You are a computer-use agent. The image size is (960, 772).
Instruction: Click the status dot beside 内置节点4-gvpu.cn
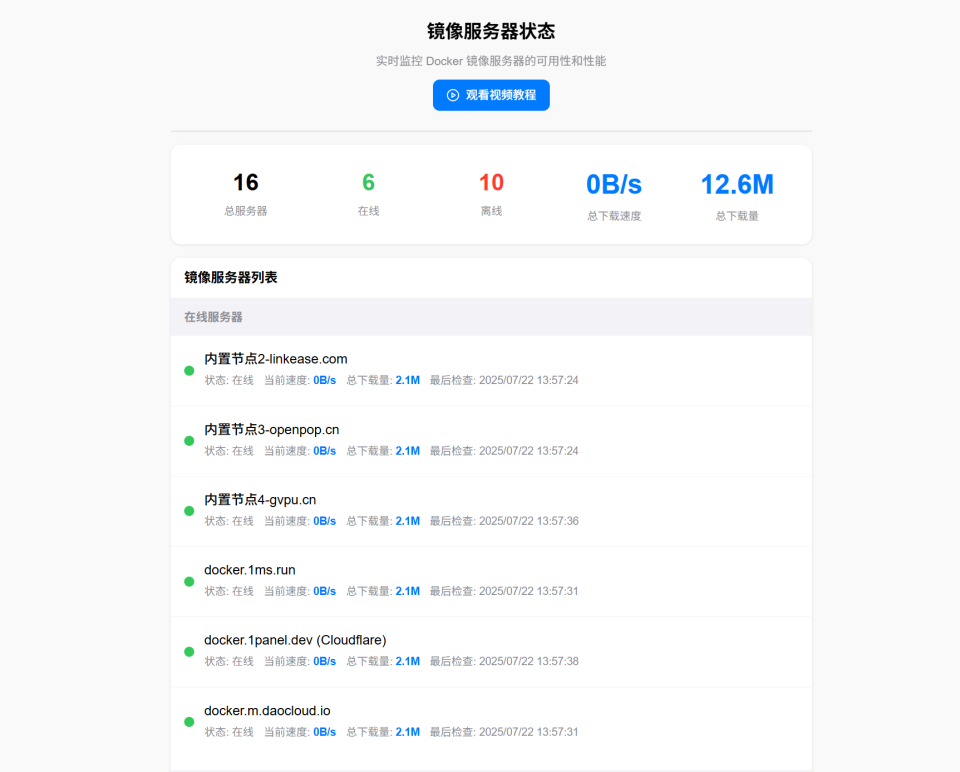(x=188, y=510)
